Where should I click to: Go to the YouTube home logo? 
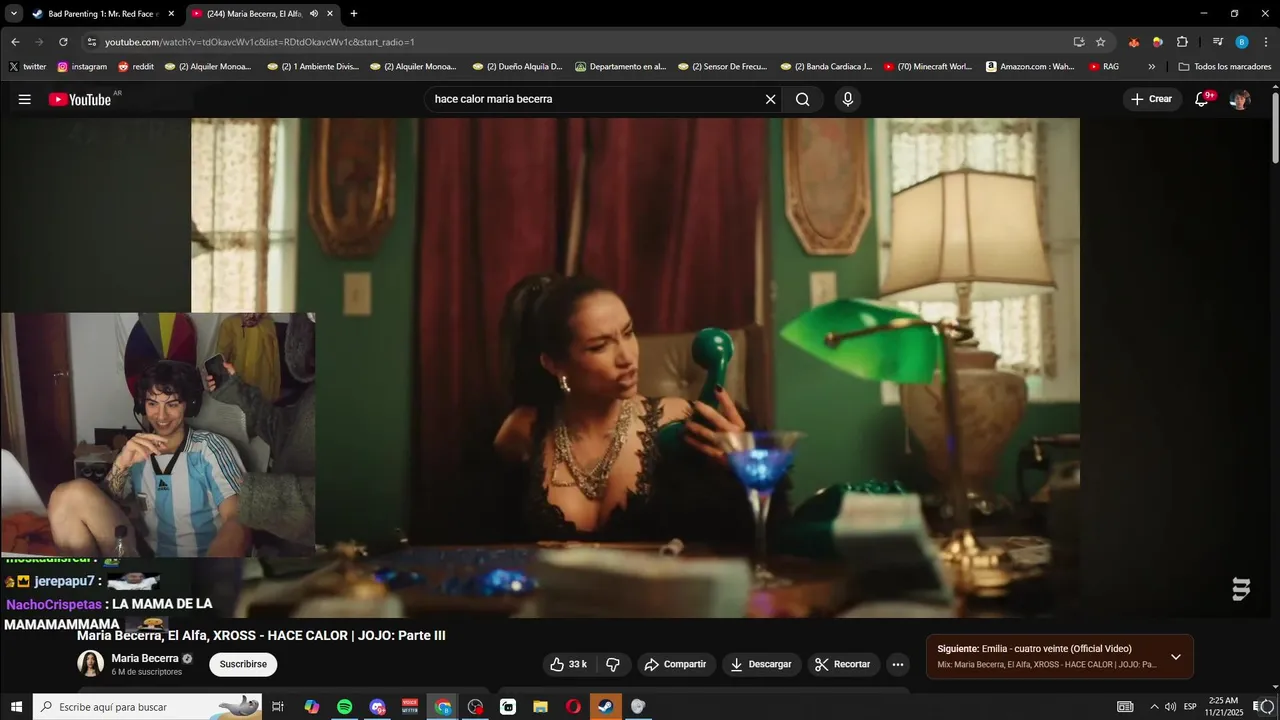coord(80,99)
